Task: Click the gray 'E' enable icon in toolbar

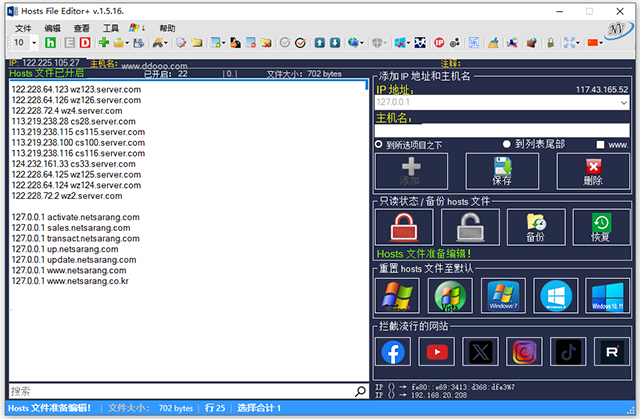Action: click(x=70, y=43)
